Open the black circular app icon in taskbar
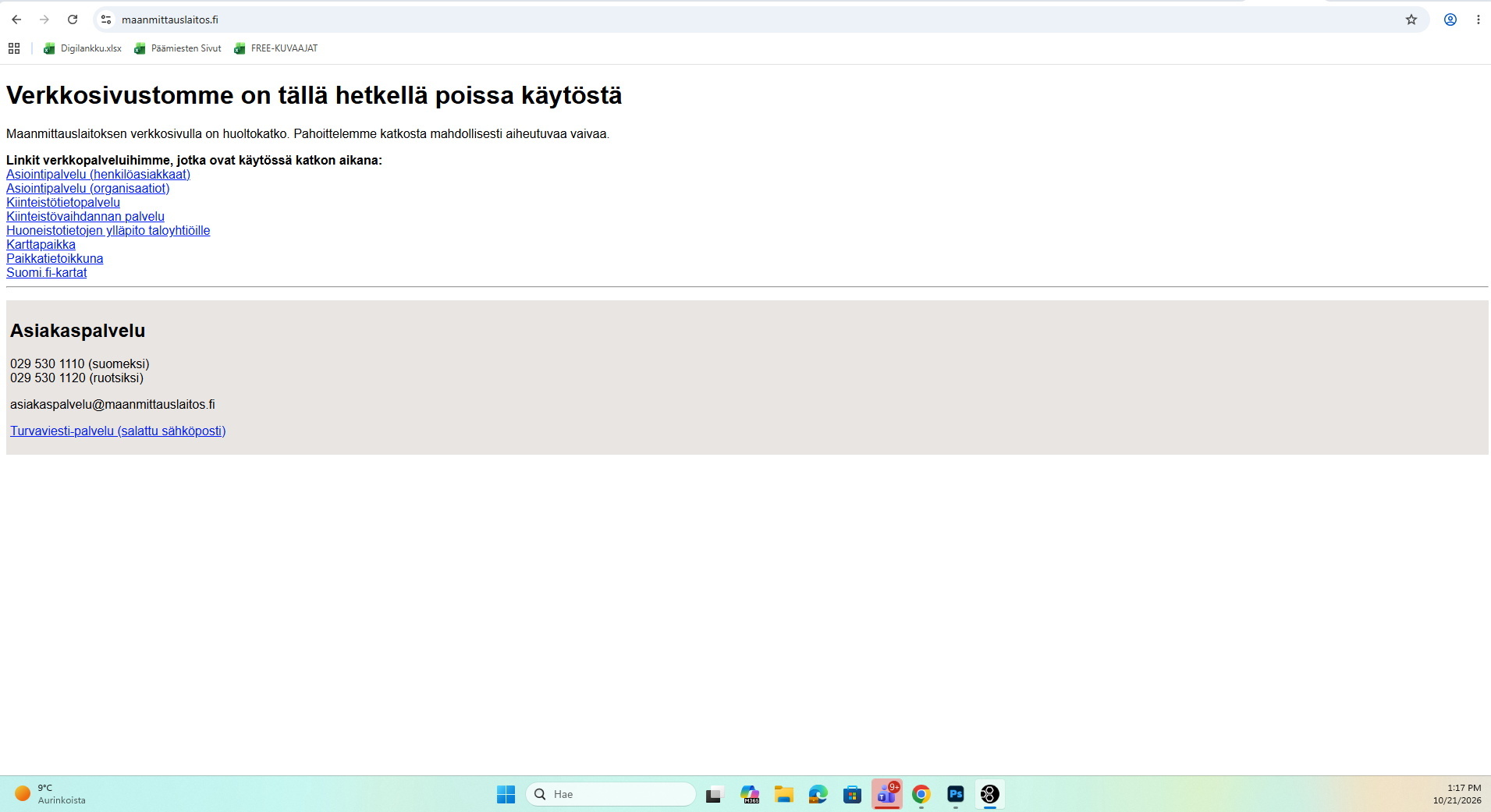 pos(989,794)
